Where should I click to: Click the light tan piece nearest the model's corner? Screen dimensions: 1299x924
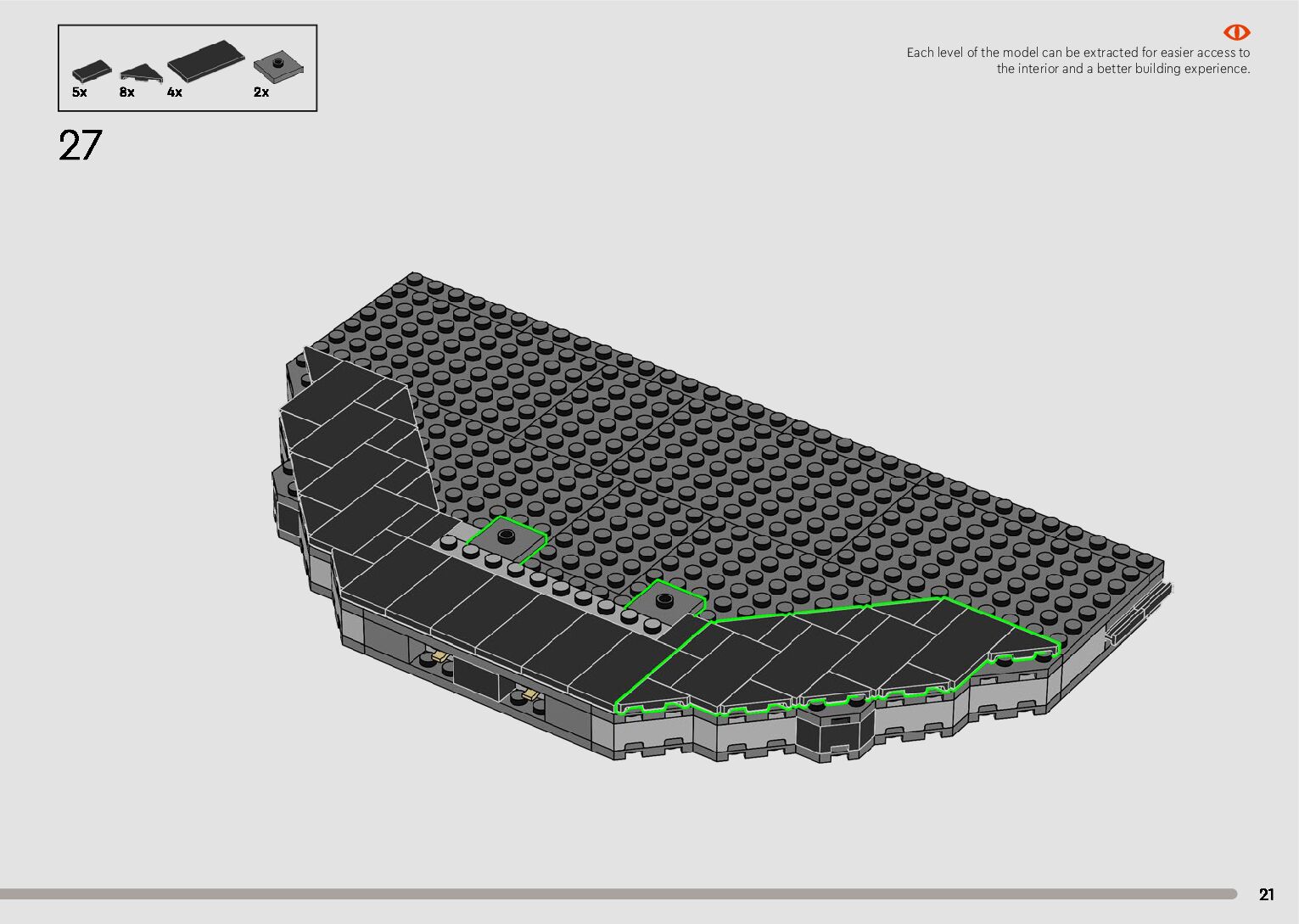point(440,656)
